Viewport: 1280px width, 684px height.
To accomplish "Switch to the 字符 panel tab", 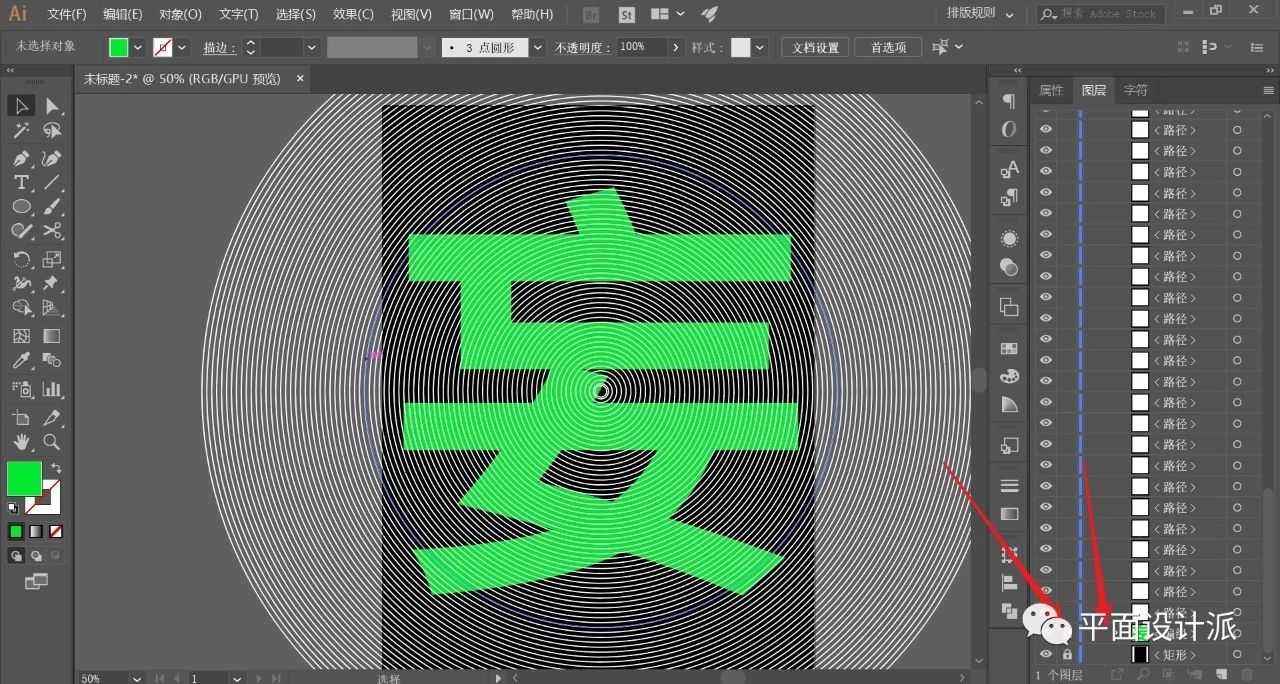I will pyautogui.click(x=1136, y=90).
